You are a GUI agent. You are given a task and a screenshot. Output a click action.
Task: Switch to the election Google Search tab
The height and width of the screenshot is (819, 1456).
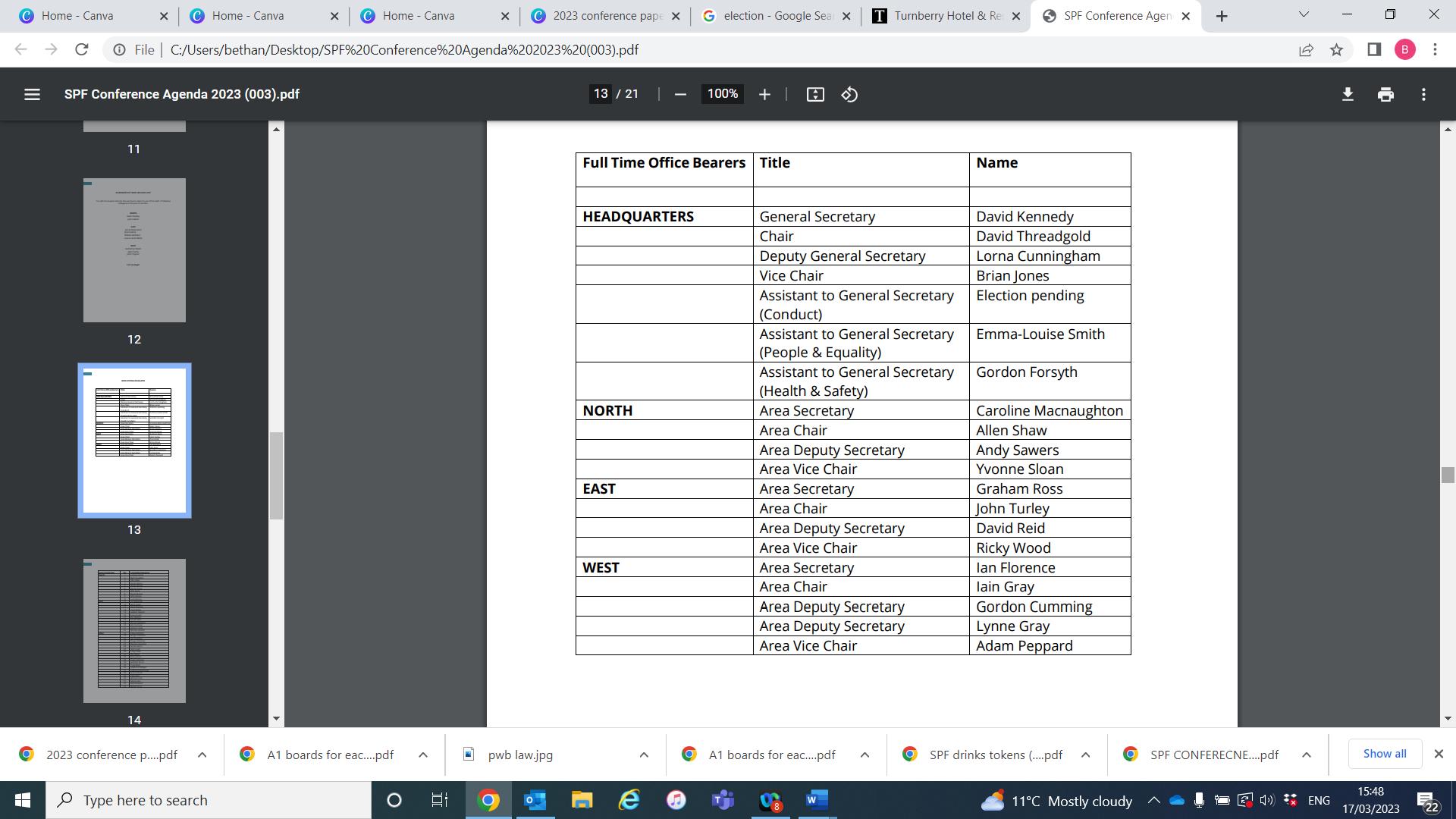(775, 16)
